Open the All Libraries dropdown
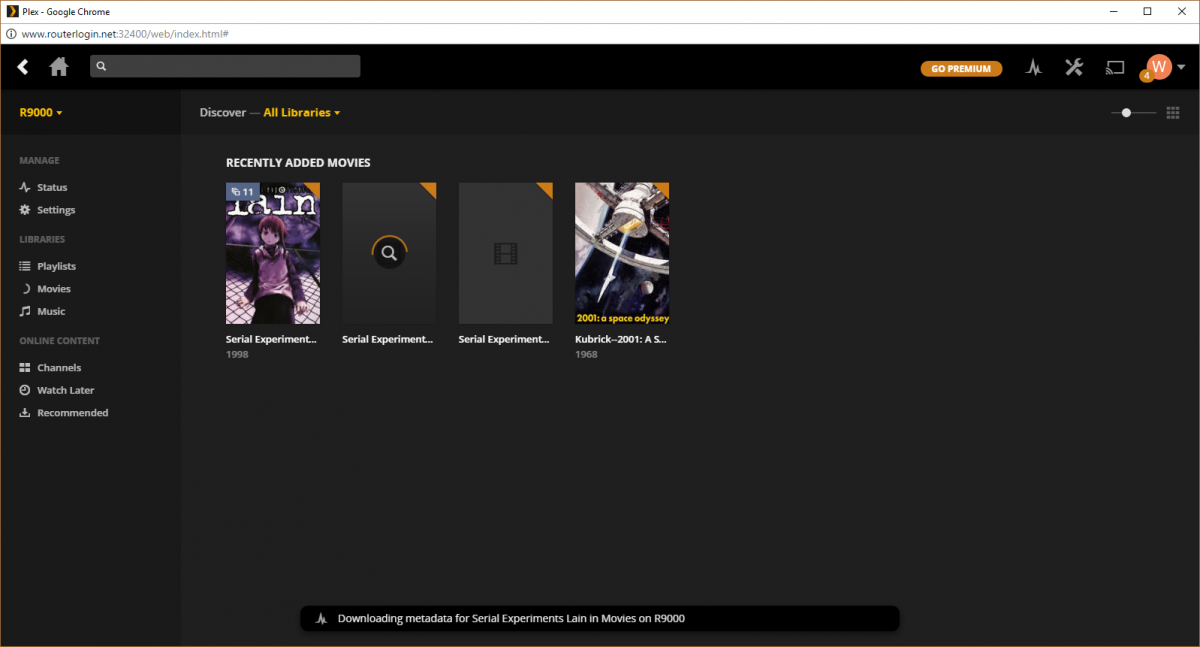The image size is (1200, 647). pos(301,112)
